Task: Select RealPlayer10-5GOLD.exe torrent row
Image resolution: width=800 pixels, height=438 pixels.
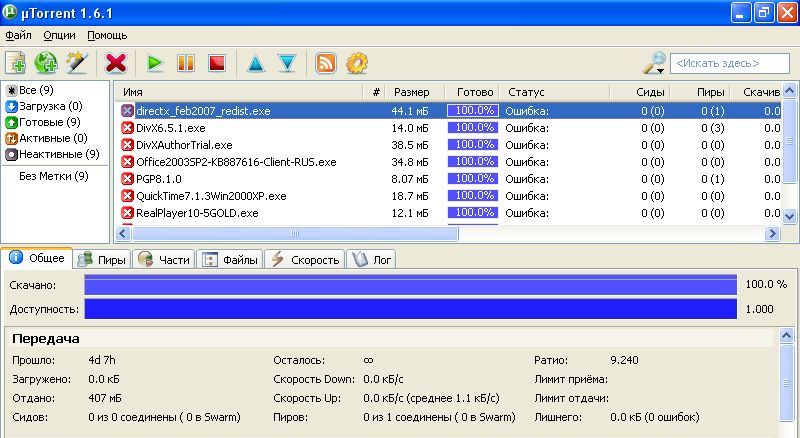Action: 448,213
